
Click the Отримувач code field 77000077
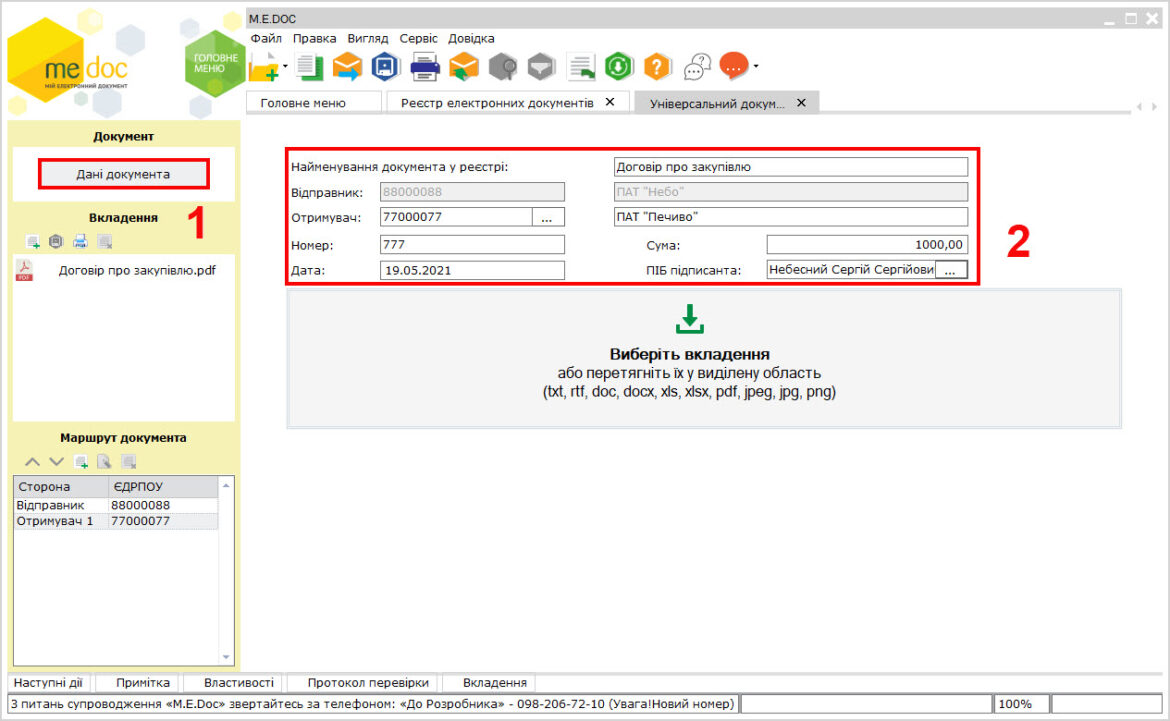[x=456, y=217]
